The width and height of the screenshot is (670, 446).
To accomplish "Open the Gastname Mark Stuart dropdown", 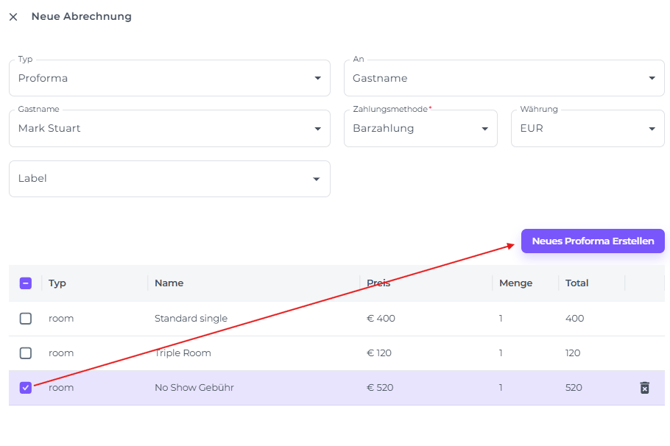I will 169,128.
